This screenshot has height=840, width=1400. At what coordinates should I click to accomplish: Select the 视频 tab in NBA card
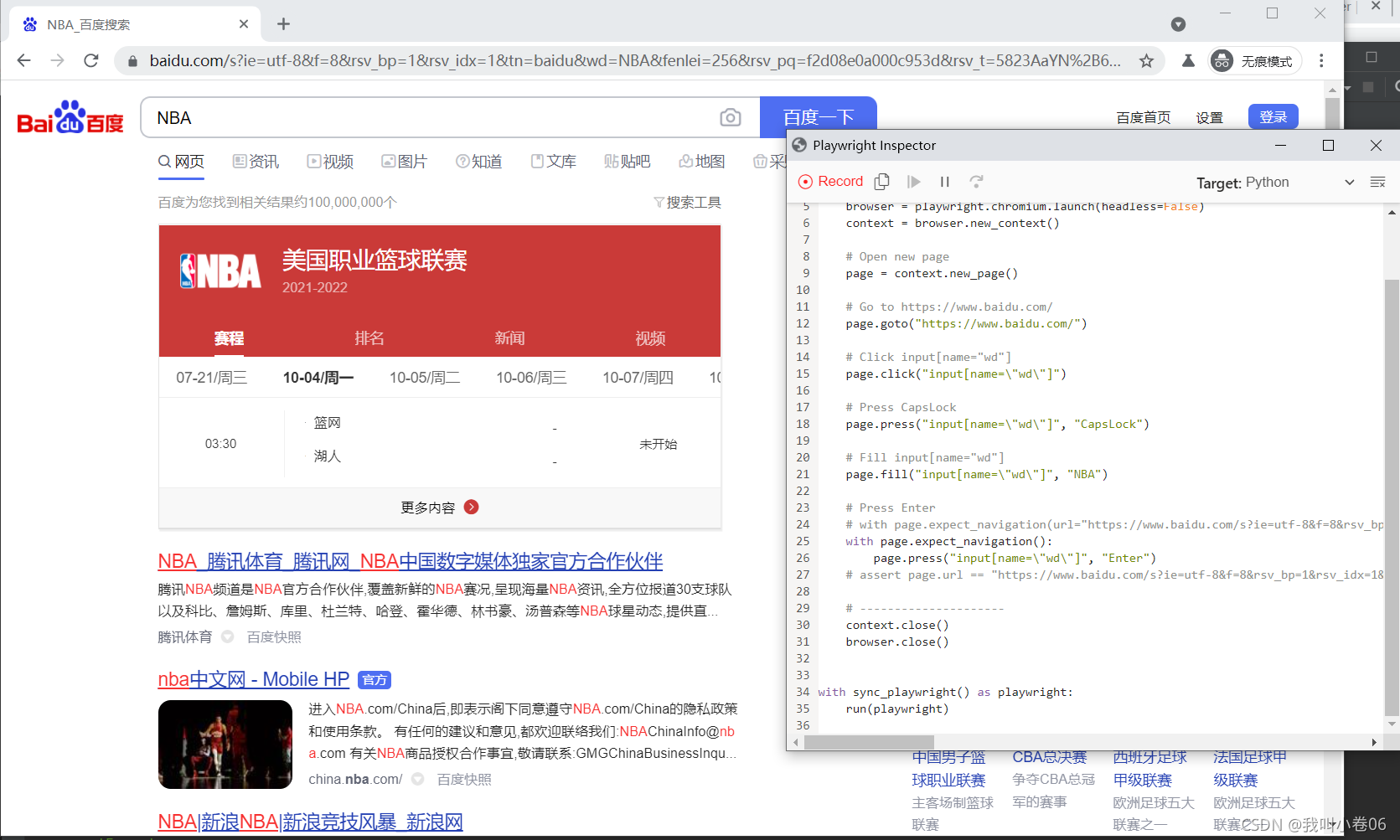[650, 338]
